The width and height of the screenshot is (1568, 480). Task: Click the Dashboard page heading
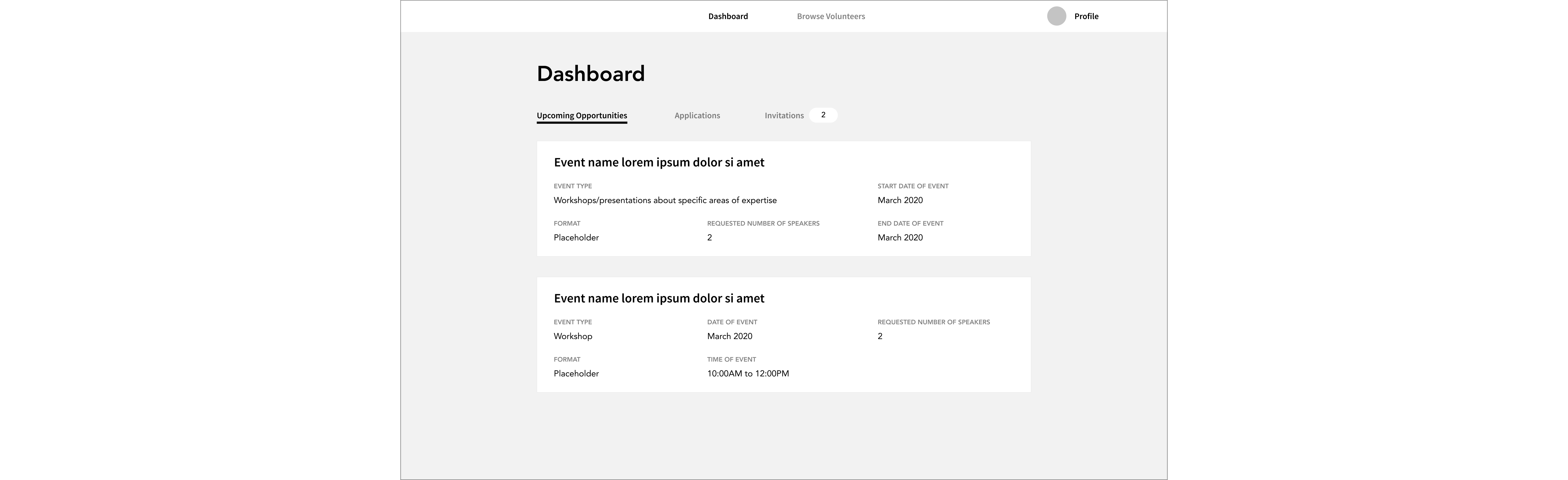[x=590, y=74]
